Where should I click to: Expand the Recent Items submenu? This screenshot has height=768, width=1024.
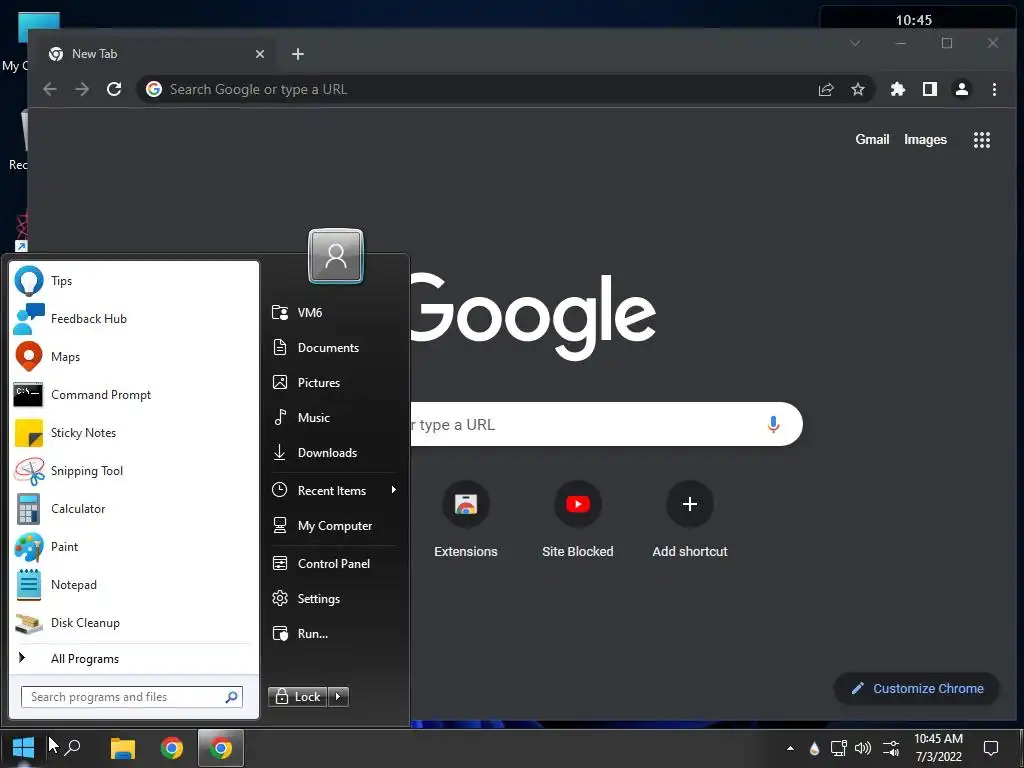pyautogui.click(x=333, y=490)
